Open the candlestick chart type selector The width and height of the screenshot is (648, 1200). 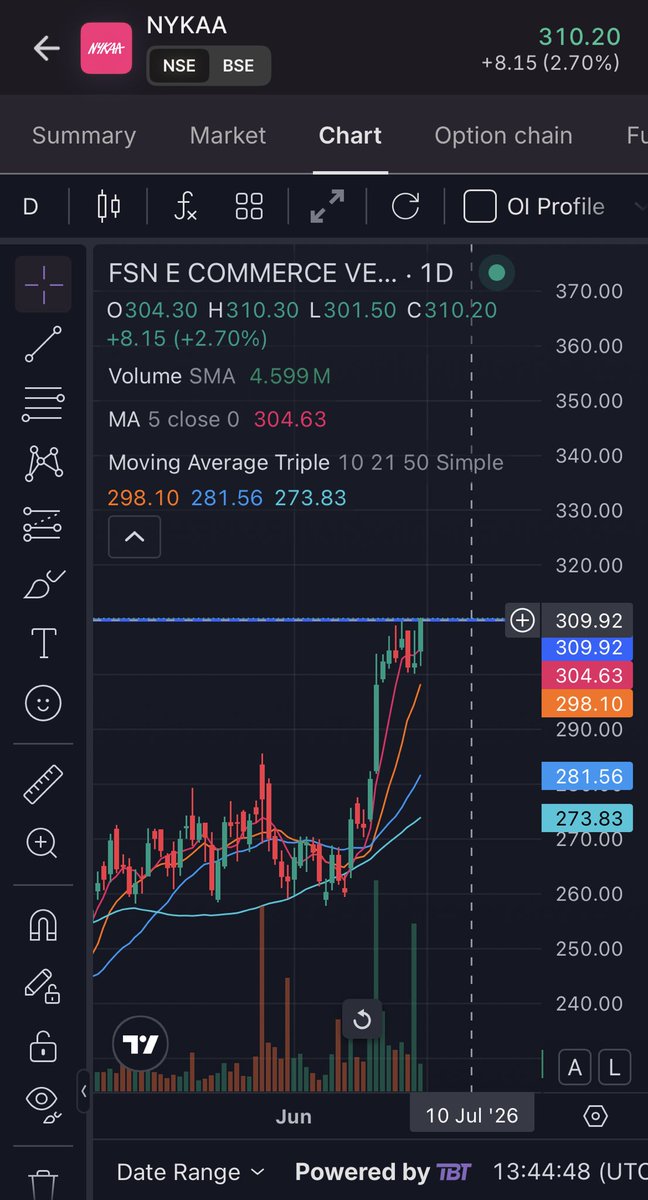point(108,207)
